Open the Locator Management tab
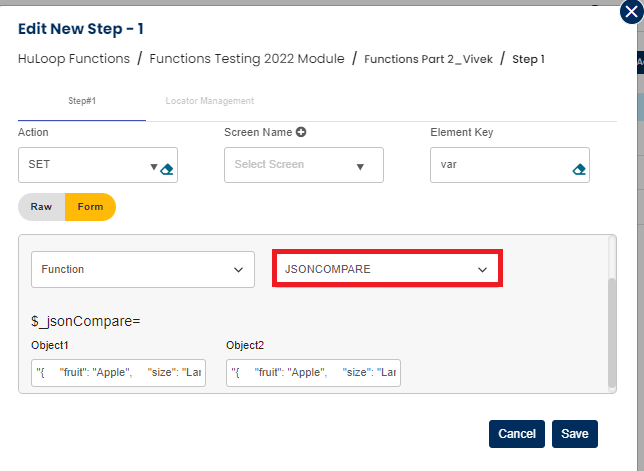Image resolution: width=644 pixels, height=471 pixels. [x=209, y=101]
